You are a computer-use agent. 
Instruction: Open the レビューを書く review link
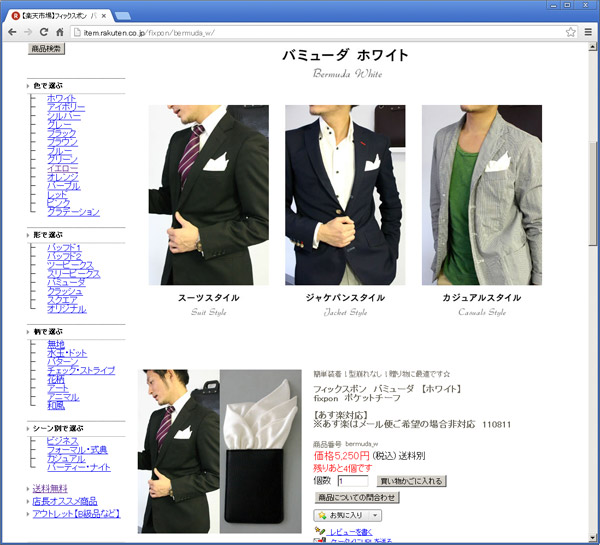351,532
